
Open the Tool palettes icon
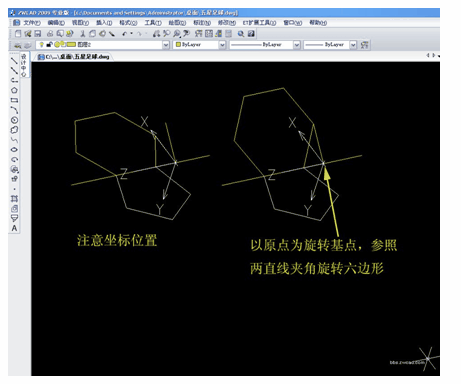[218, 33]
